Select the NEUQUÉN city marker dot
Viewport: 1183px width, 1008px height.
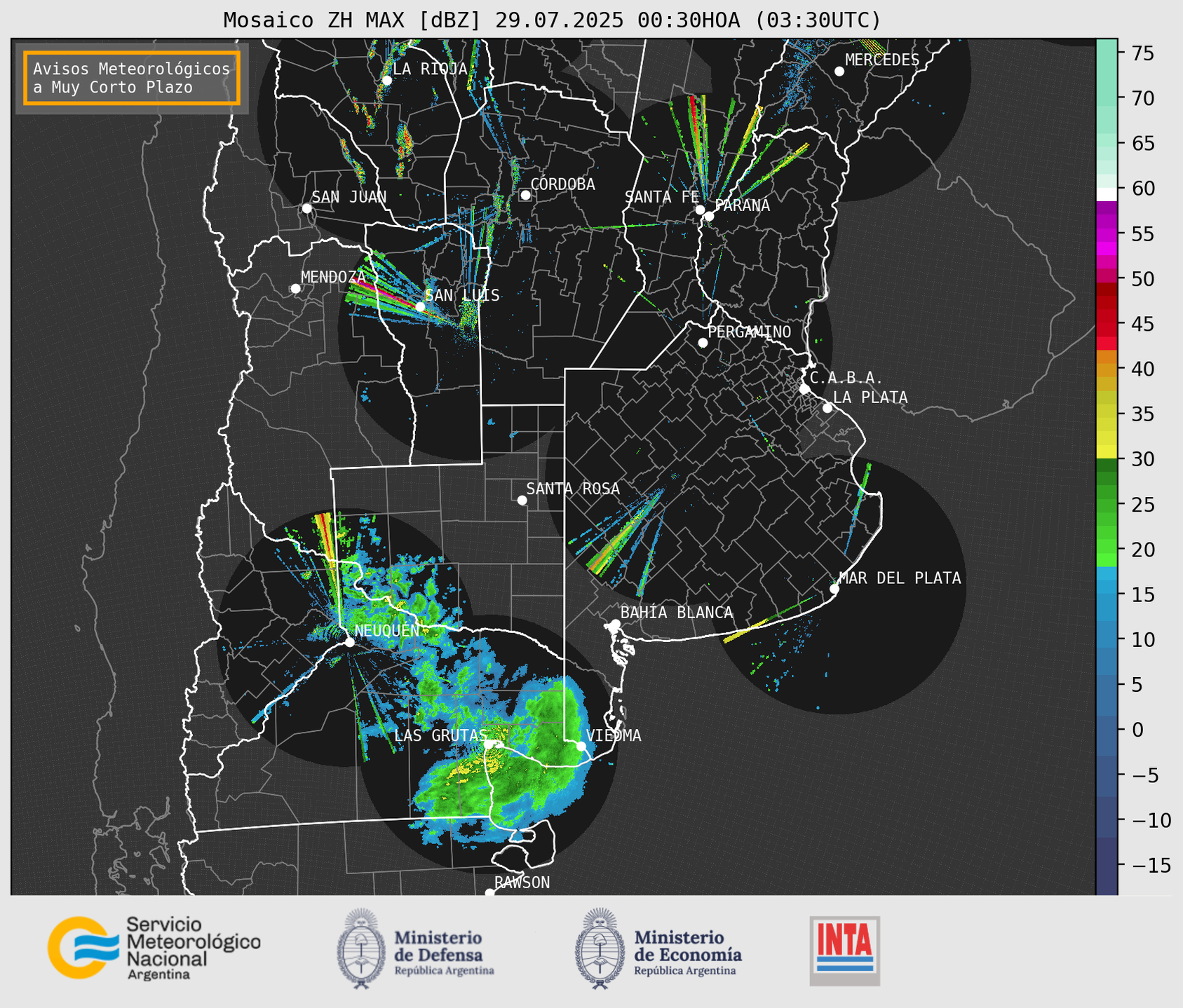349,642
